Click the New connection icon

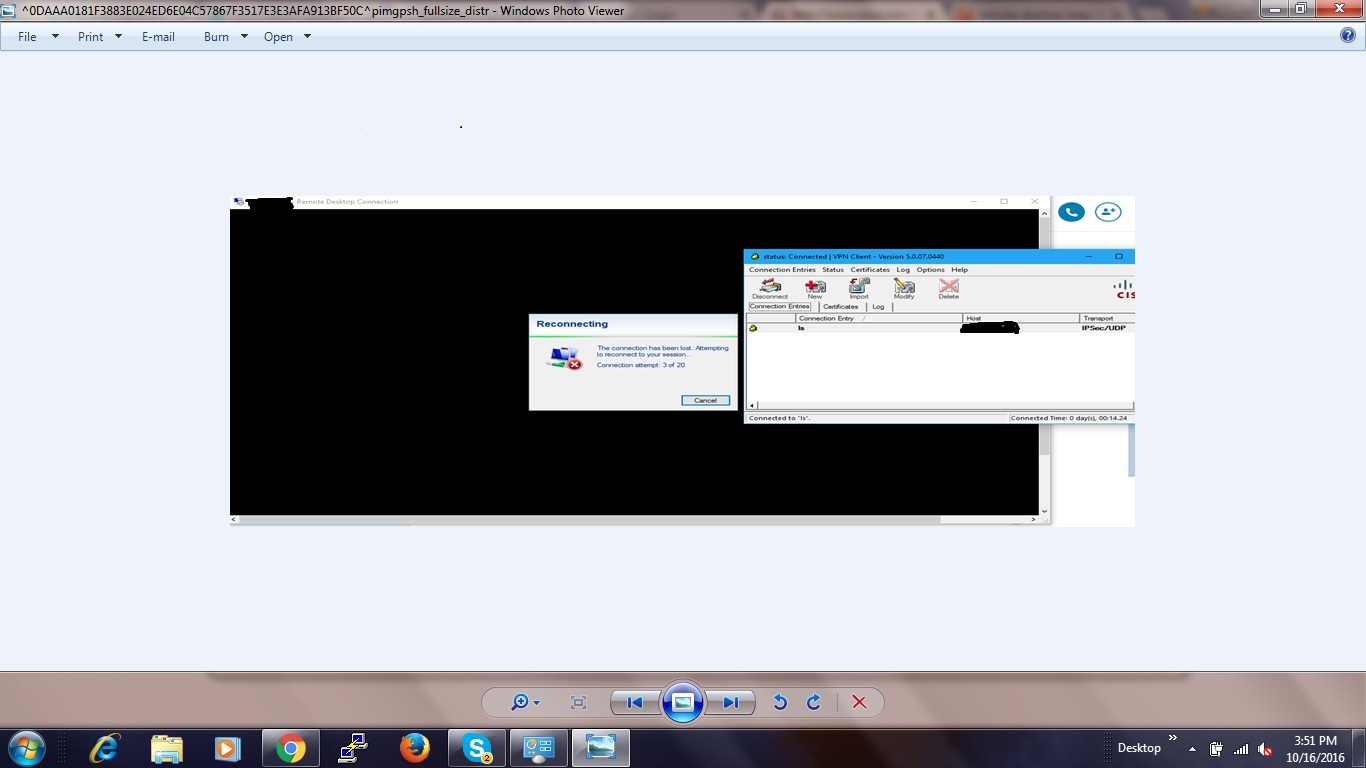tap(815, 287)
